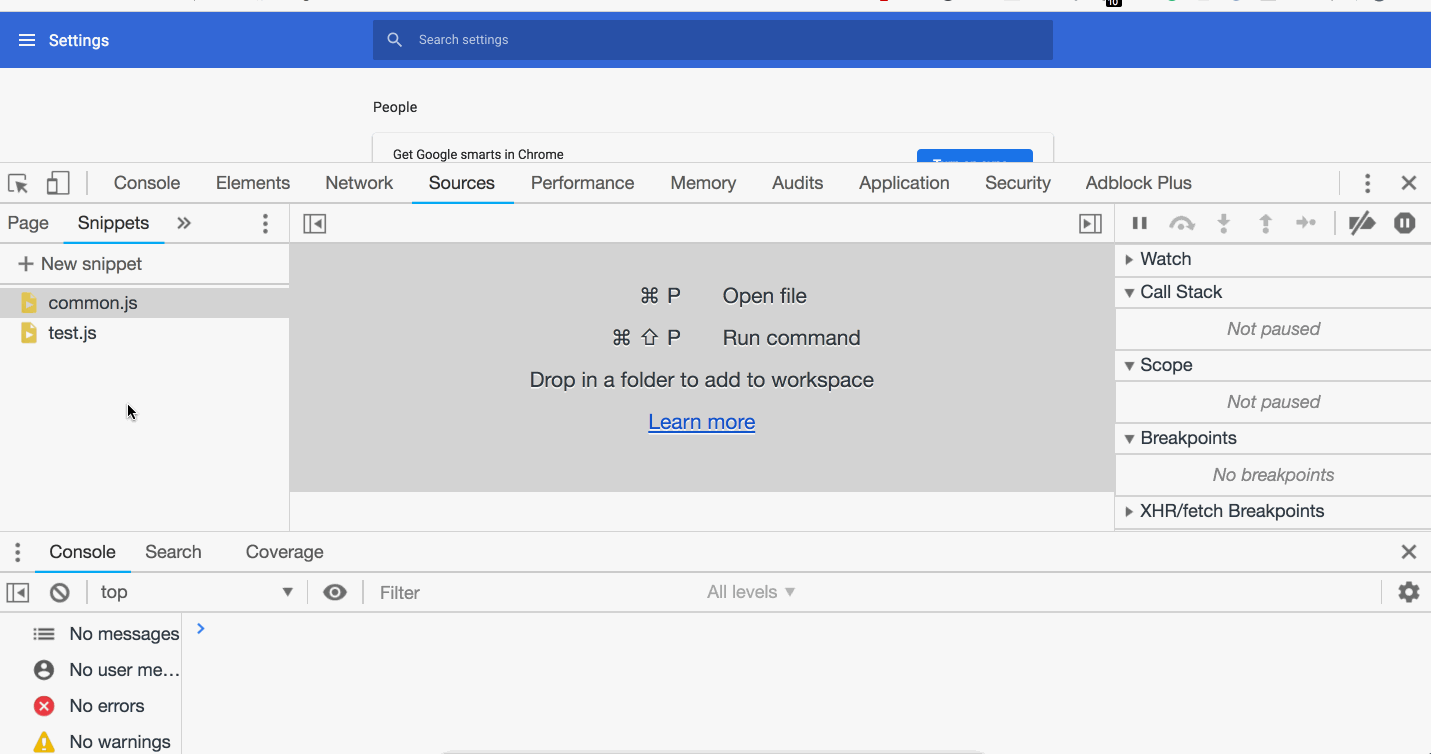Switch to the Network tab
Viewport: 1431px width, 754px height.
358,183
